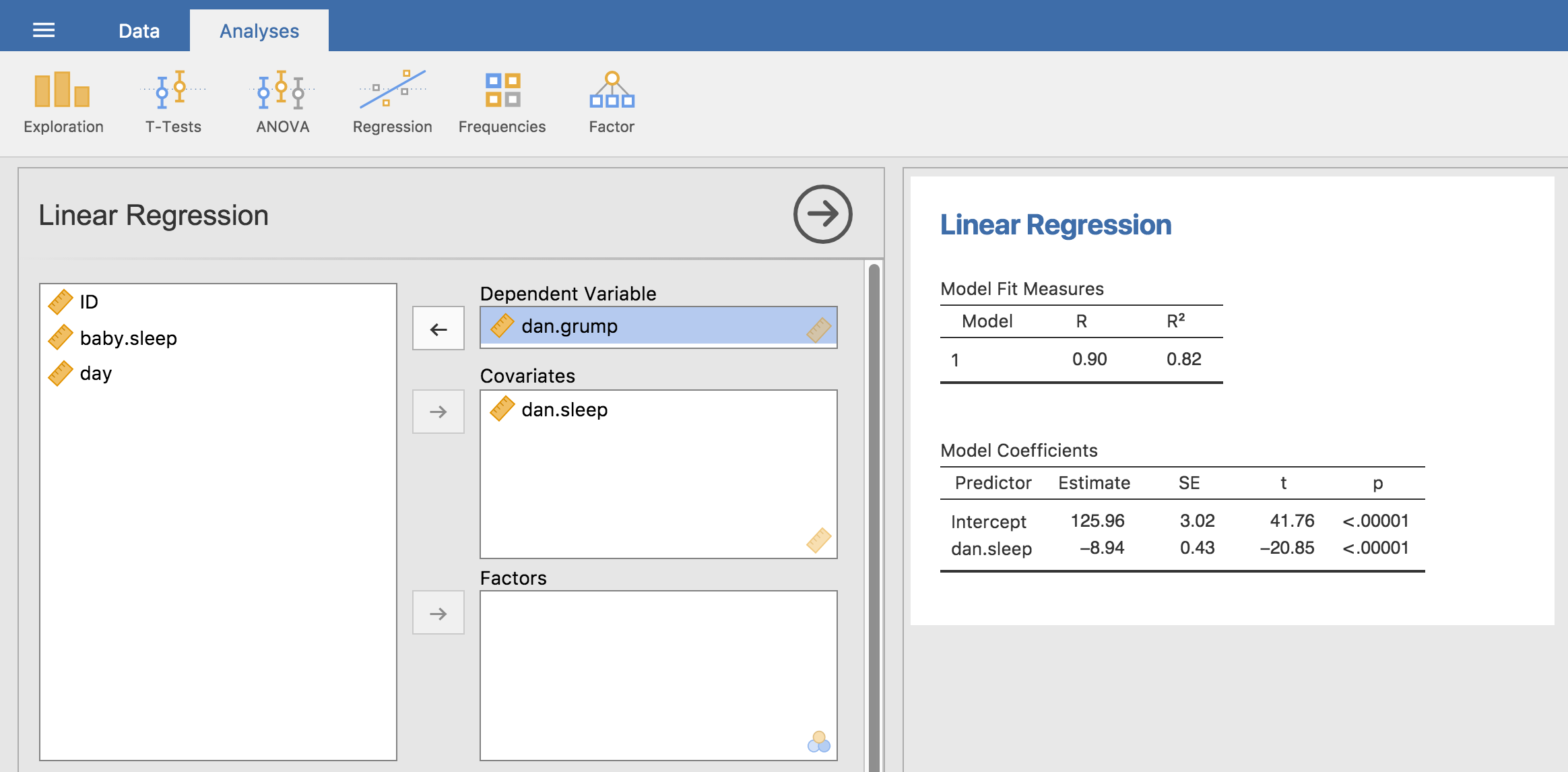Click continuous type indicator in Covariates box

(x=819, y=540)
